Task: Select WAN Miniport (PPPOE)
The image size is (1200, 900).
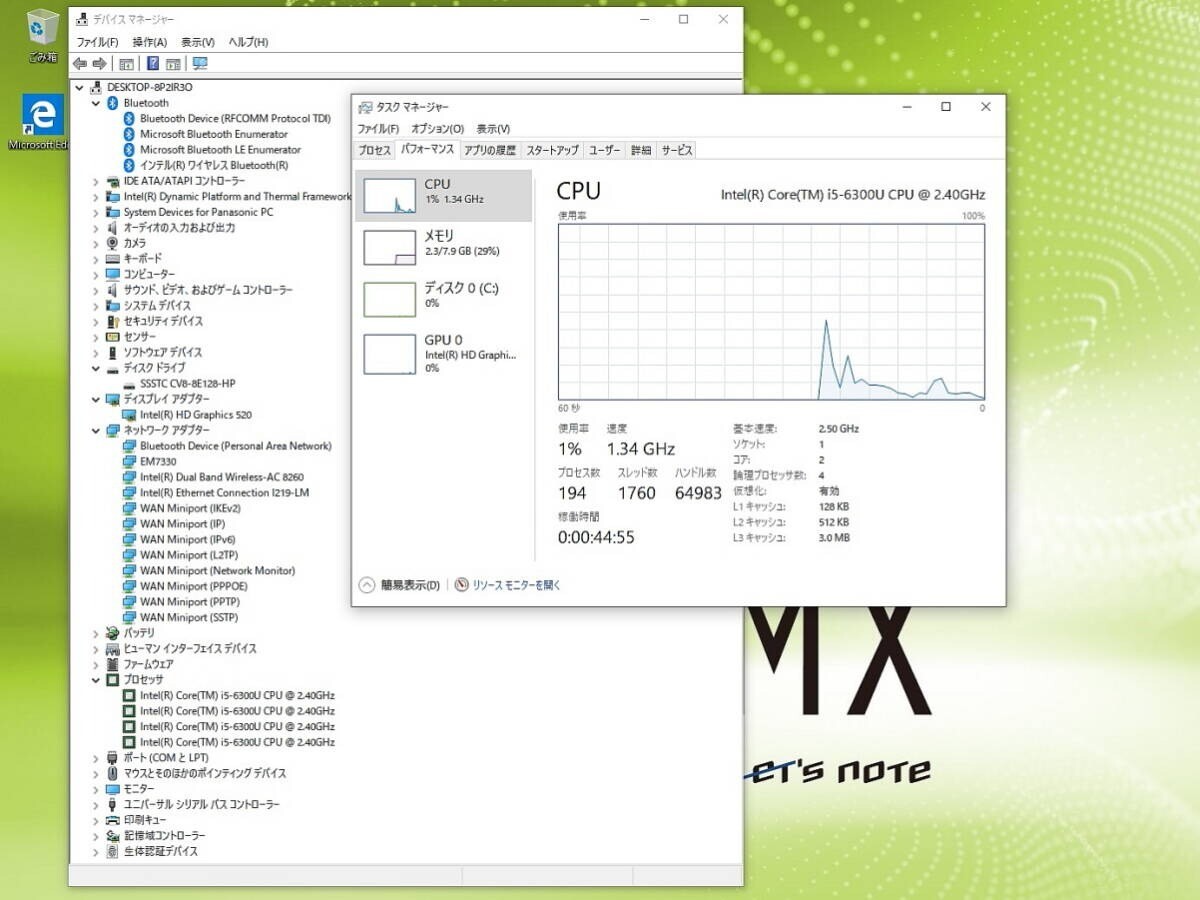Action: [194, 587]
